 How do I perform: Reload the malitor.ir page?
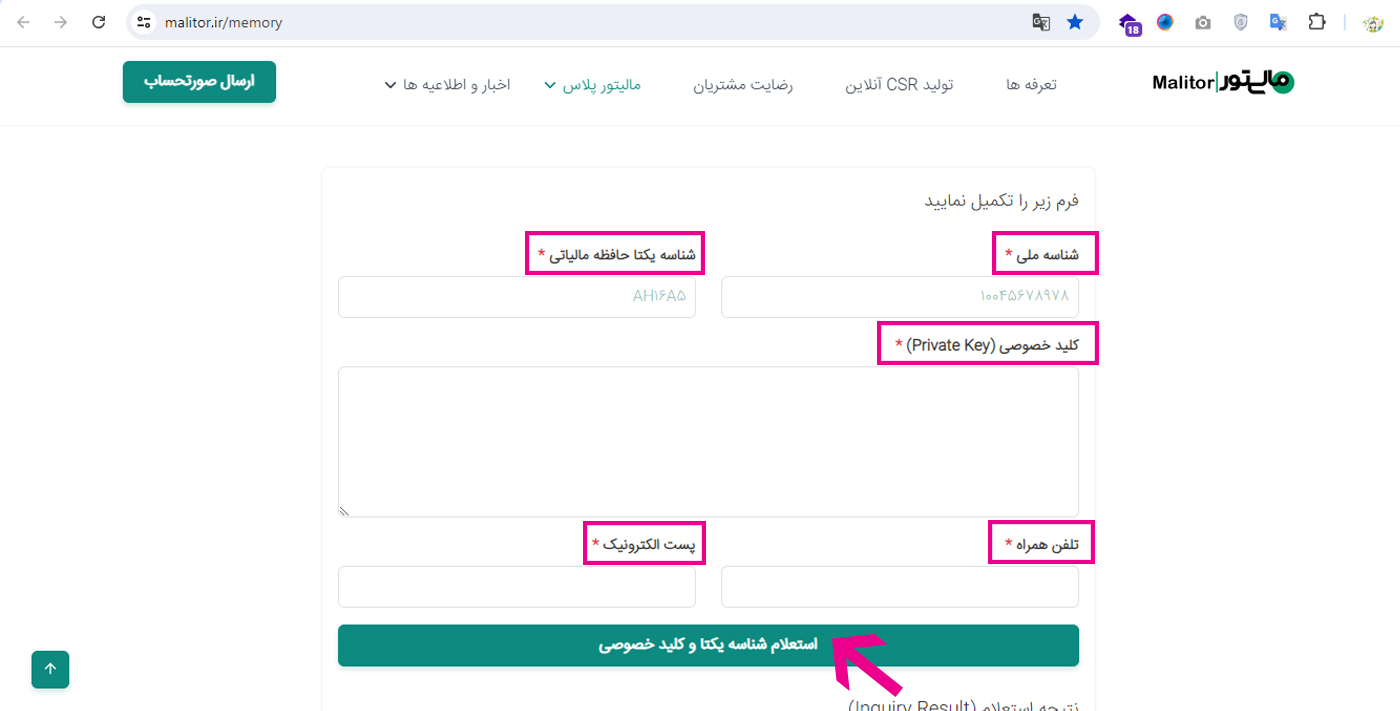[98, 22]
